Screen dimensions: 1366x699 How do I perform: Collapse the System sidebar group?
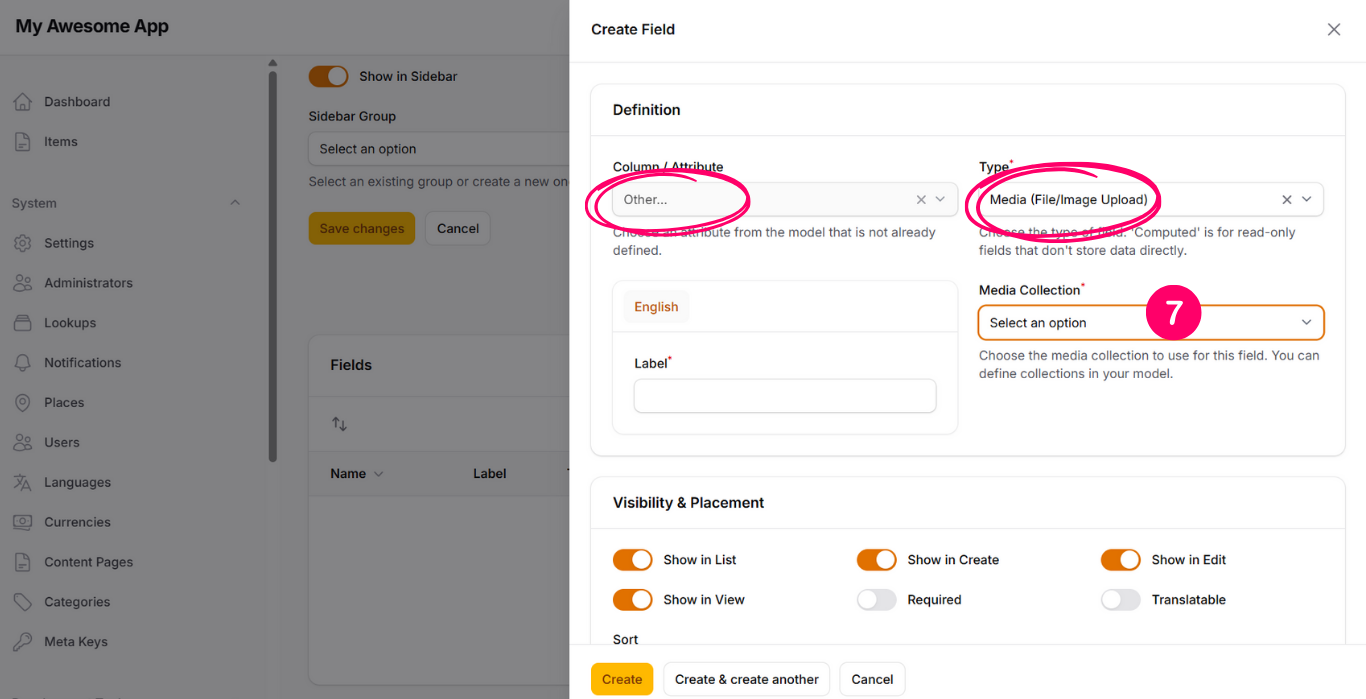coord(235,203)
